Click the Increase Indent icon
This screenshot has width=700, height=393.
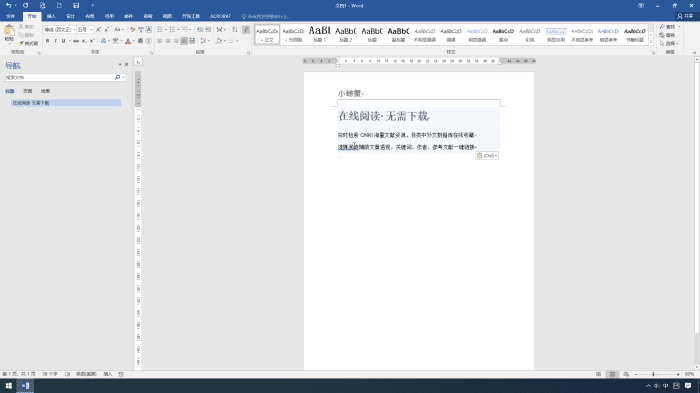208,29
